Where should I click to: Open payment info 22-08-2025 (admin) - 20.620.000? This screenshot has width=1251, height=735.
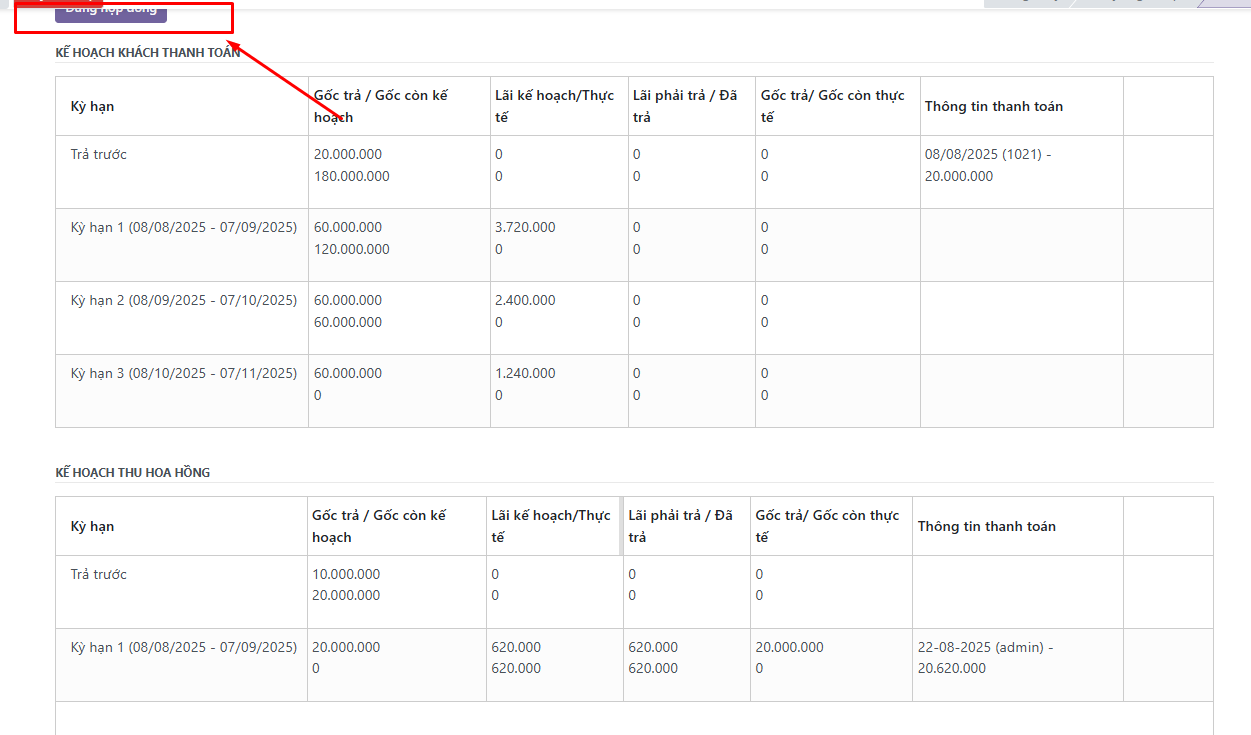[x=986, y=658]
